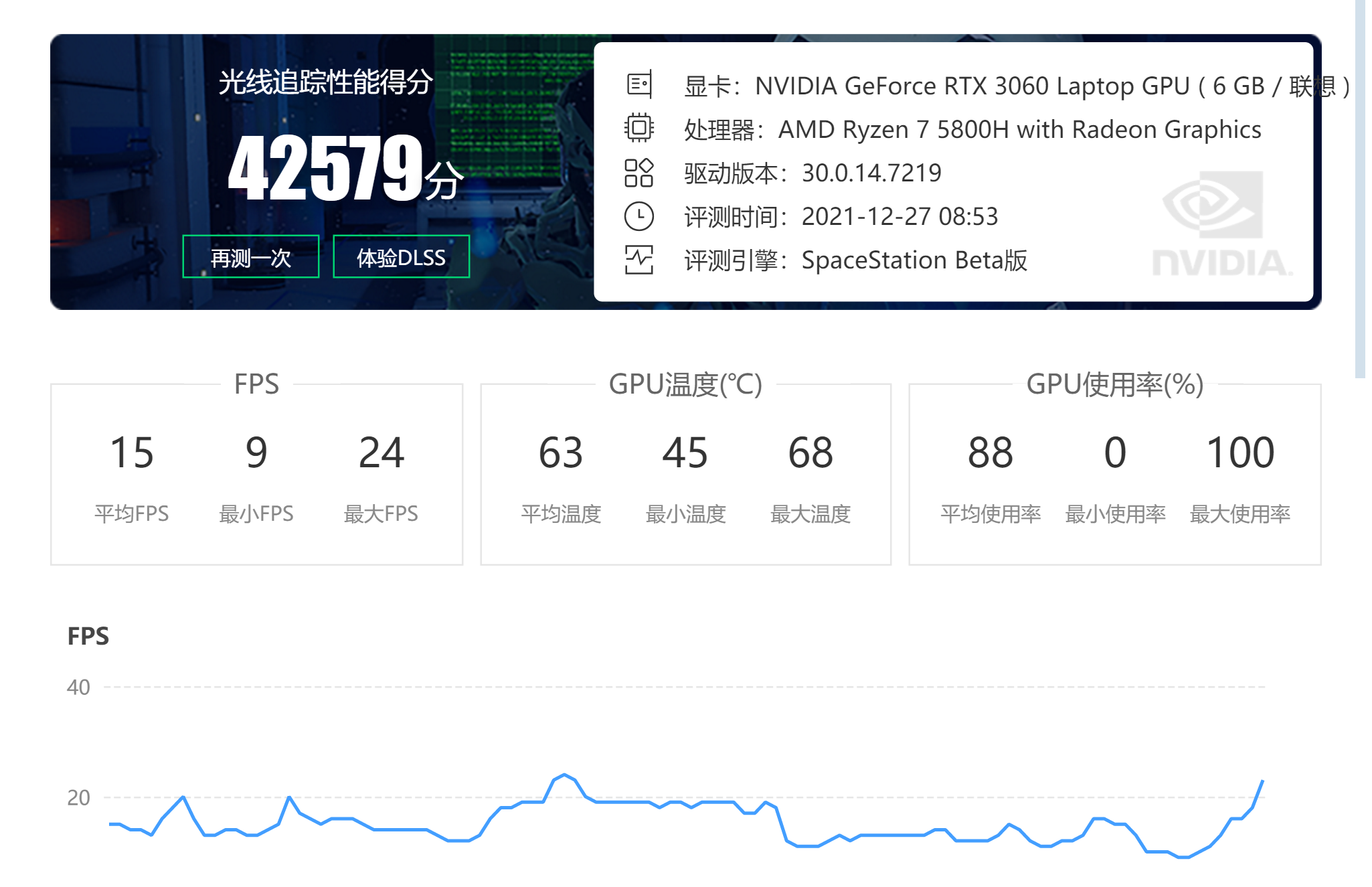Select the test time 2021-12-27 08:53
The image size is (1372, 887).
pyautogui.click(x=899, y=216)
